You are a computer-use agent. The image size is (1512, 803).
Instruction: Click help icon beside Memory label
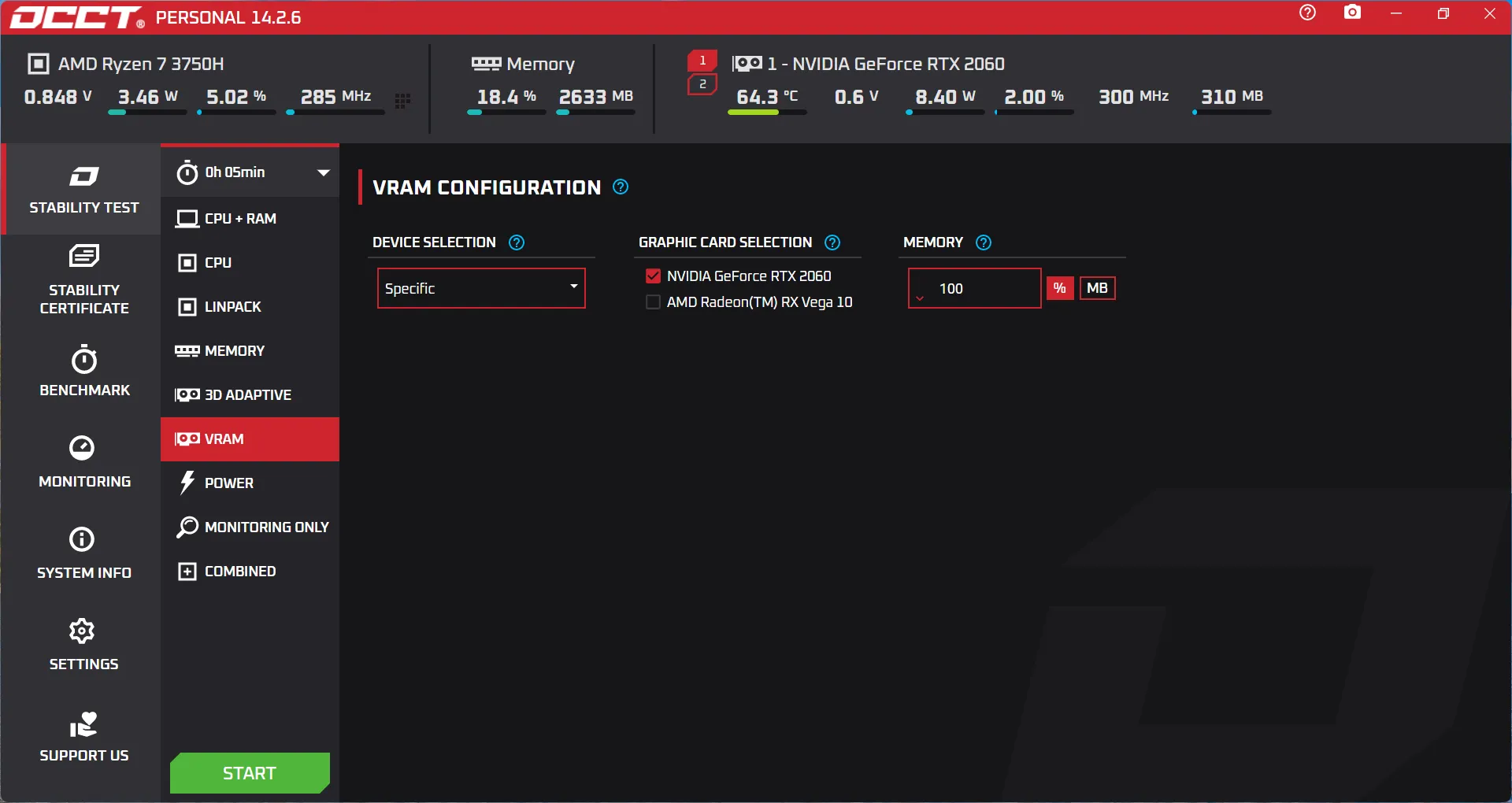984,242
